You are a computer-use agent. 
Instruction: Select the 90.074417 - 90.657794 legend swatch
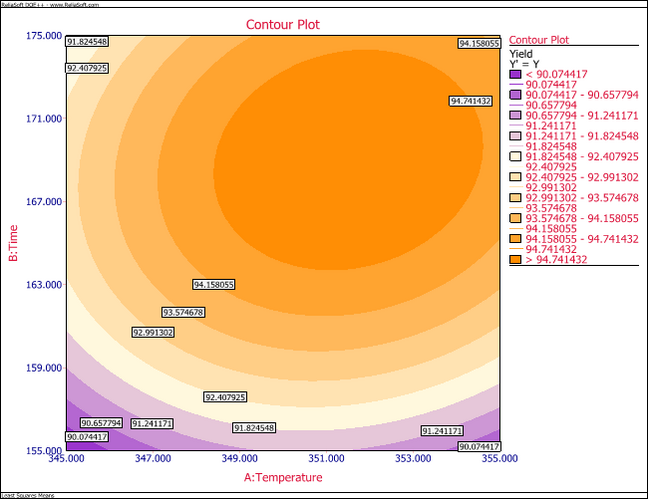[515, 95]
